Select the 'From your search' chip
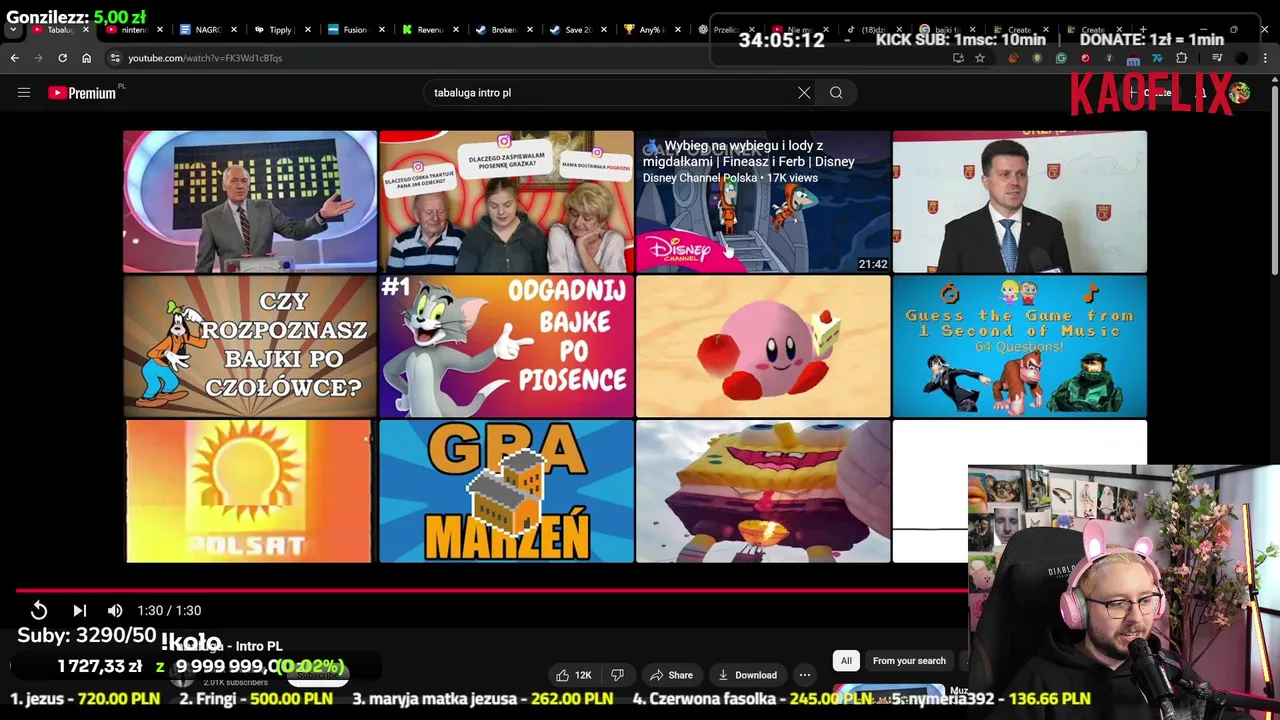 (x=909, y=661)
